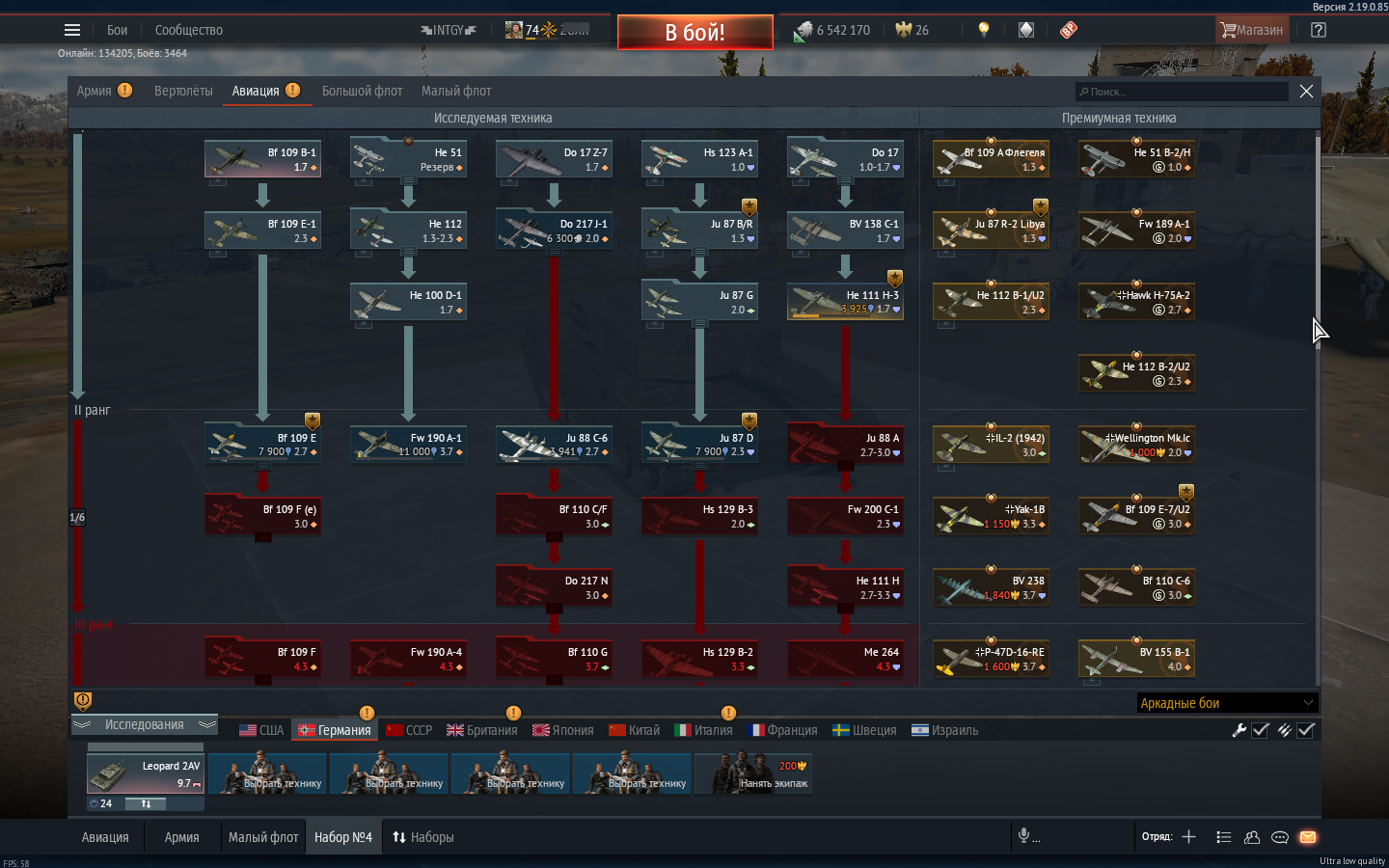Click the player avatar portrait
This screenshot has height=868, width=1389.
click(514, 30)
